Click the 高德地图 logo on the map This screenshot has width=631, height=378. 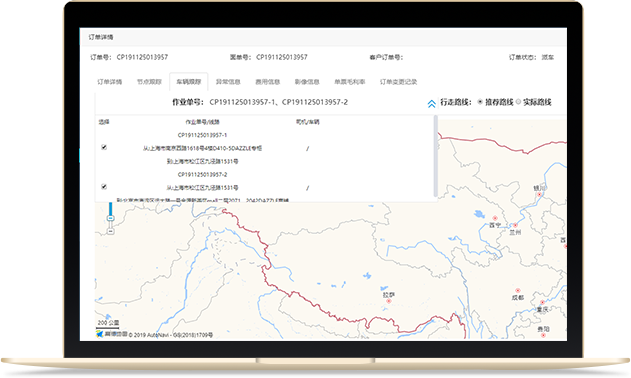click(x=112, y=334)
